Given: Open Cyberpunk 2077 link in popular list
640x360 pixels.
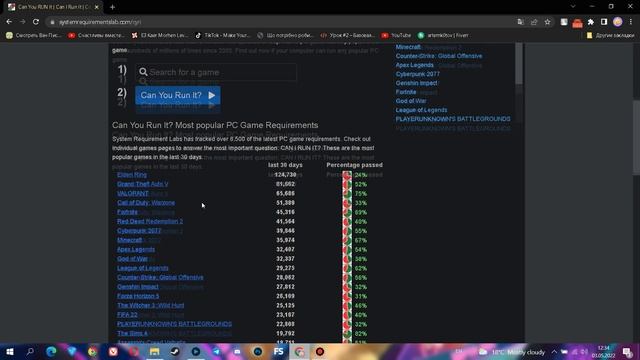Looking at the screenshot, I should 139,231.
